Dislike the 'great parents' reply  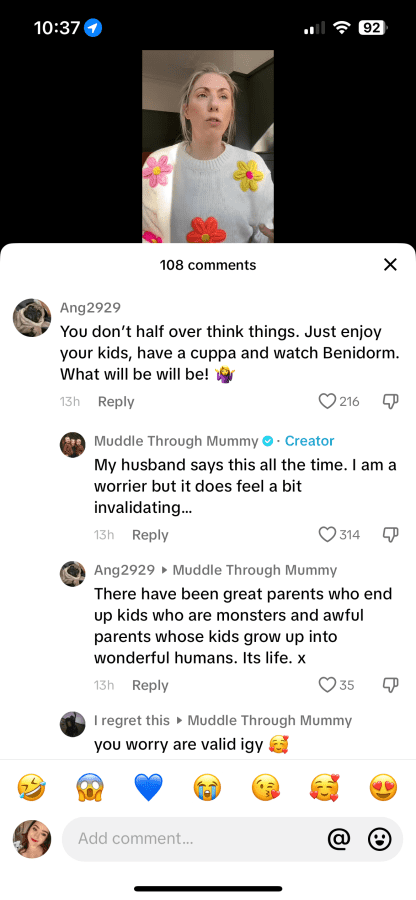point(390,685)
